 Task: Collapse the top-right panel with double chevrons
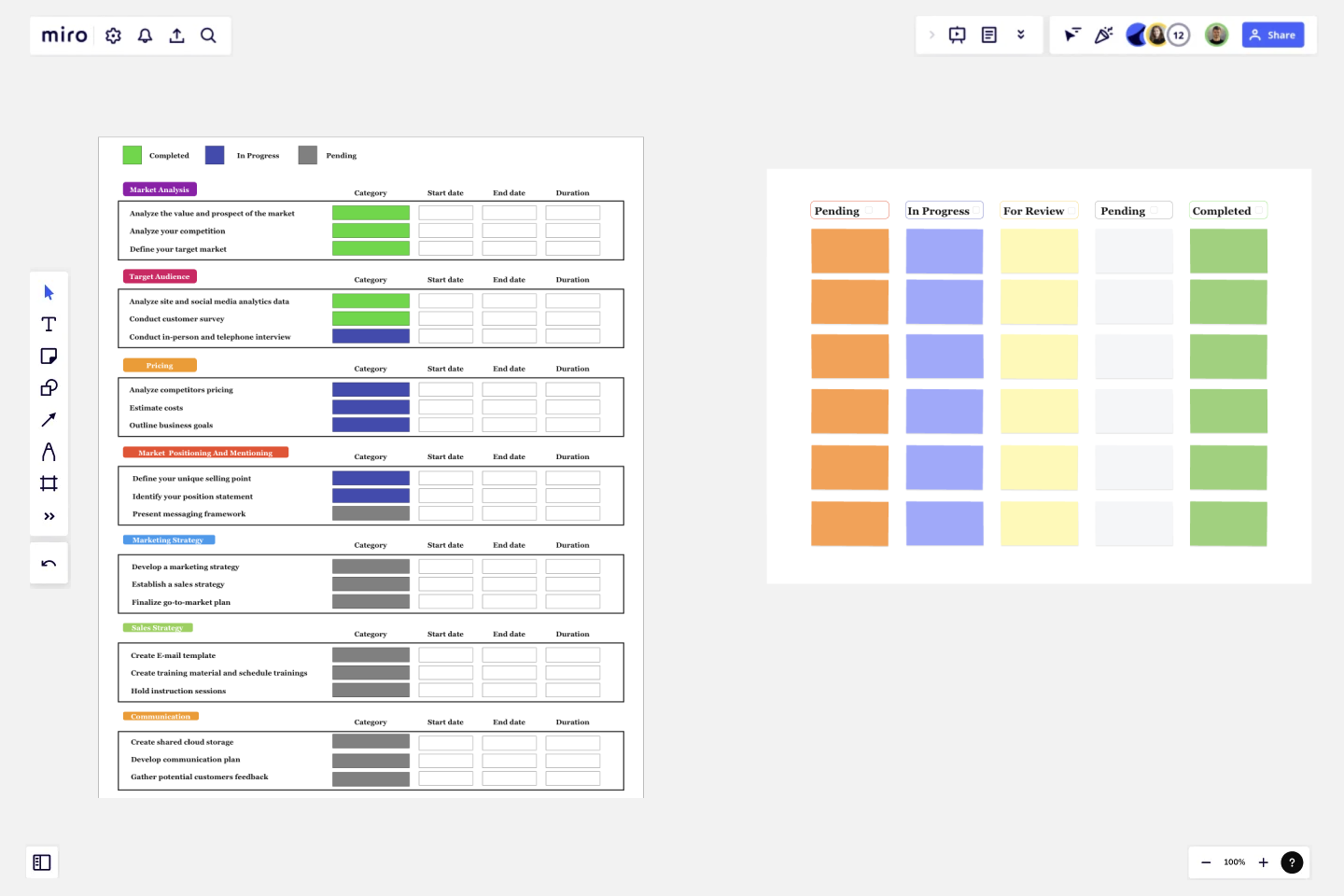tap(1021, 34)
